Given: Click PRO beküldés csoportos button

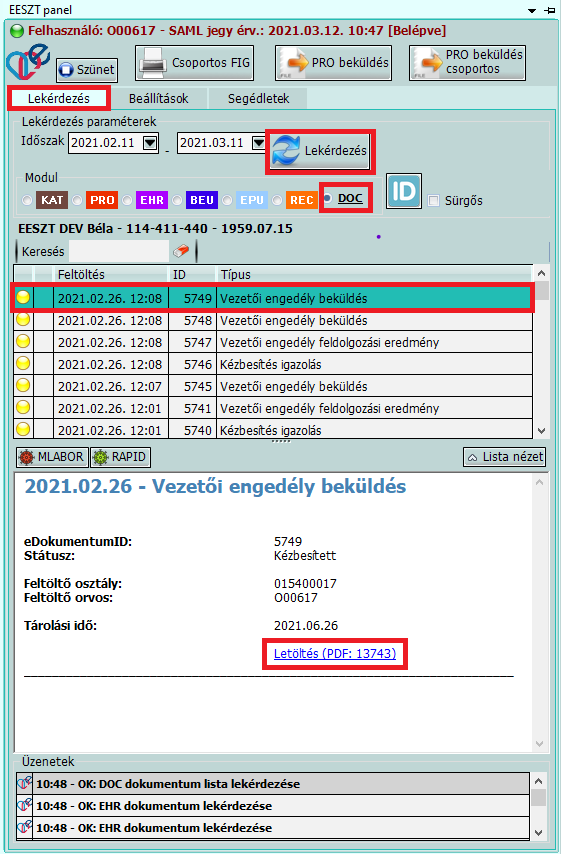Looking at the screenshot, I should [x=467, y=63].
